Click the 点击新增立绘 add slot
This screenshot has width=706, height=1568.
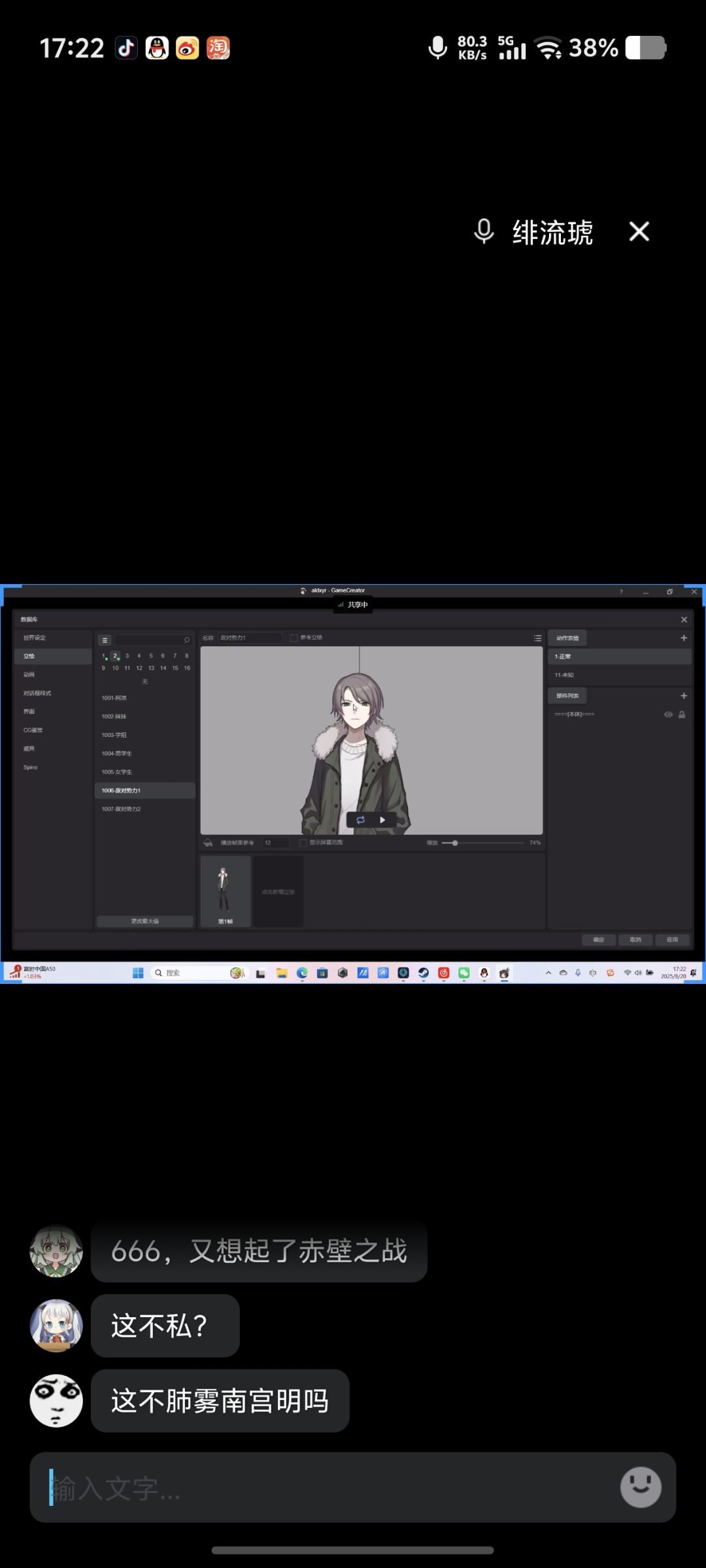[x=278, y=891]
